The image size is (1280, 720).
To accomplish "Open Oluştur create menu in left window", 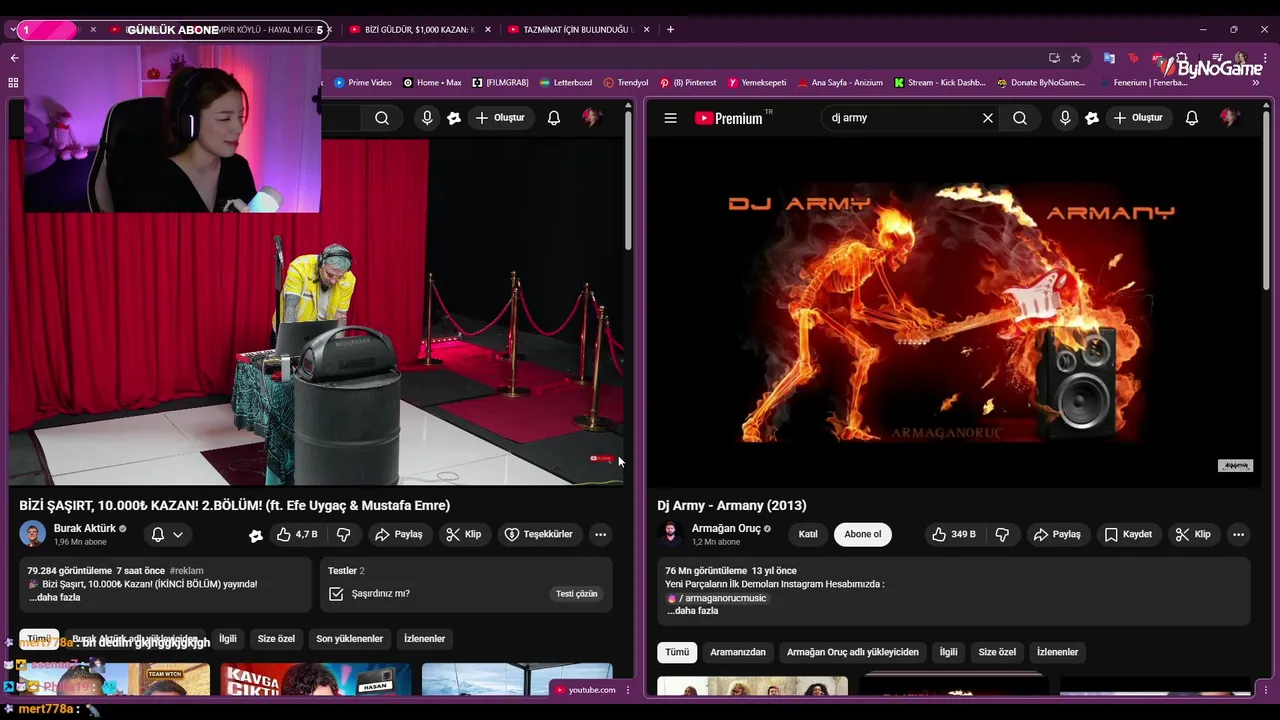I will 500,118.
